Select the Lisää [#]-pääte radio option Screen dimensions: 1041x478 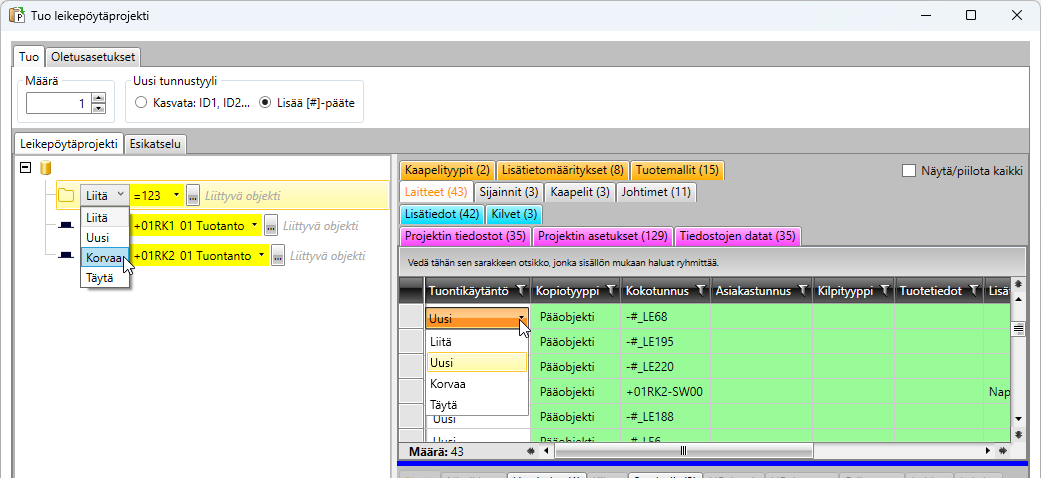pos(265,102)
